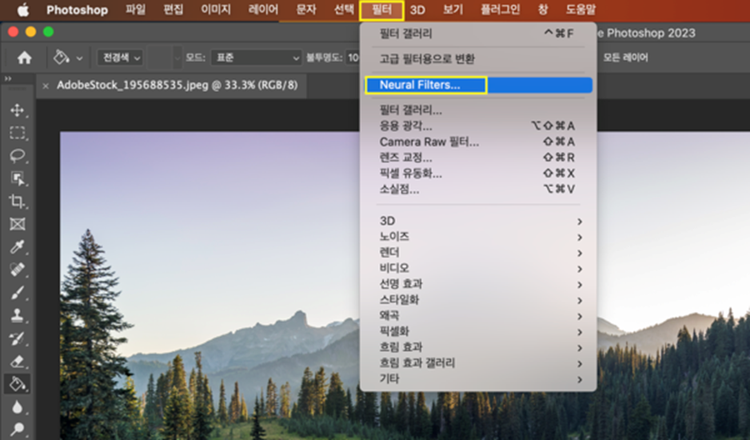
Task: Choose 렌즈 교정... filter
Action: [478, 158]
